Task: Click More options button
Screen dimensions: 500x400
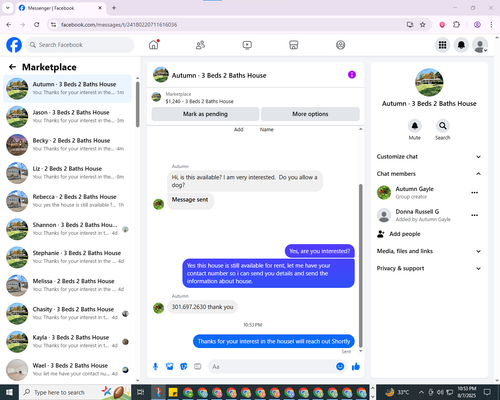Action: click(310, 114)
